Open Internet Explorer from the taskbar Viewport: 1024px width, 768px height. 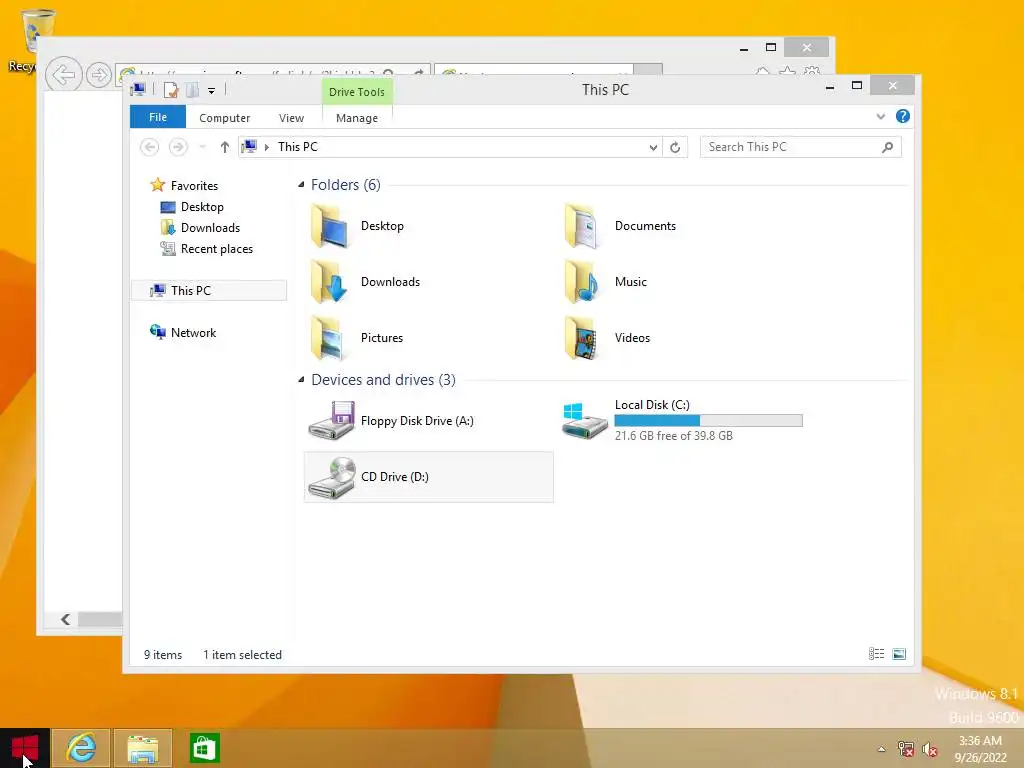81,748
